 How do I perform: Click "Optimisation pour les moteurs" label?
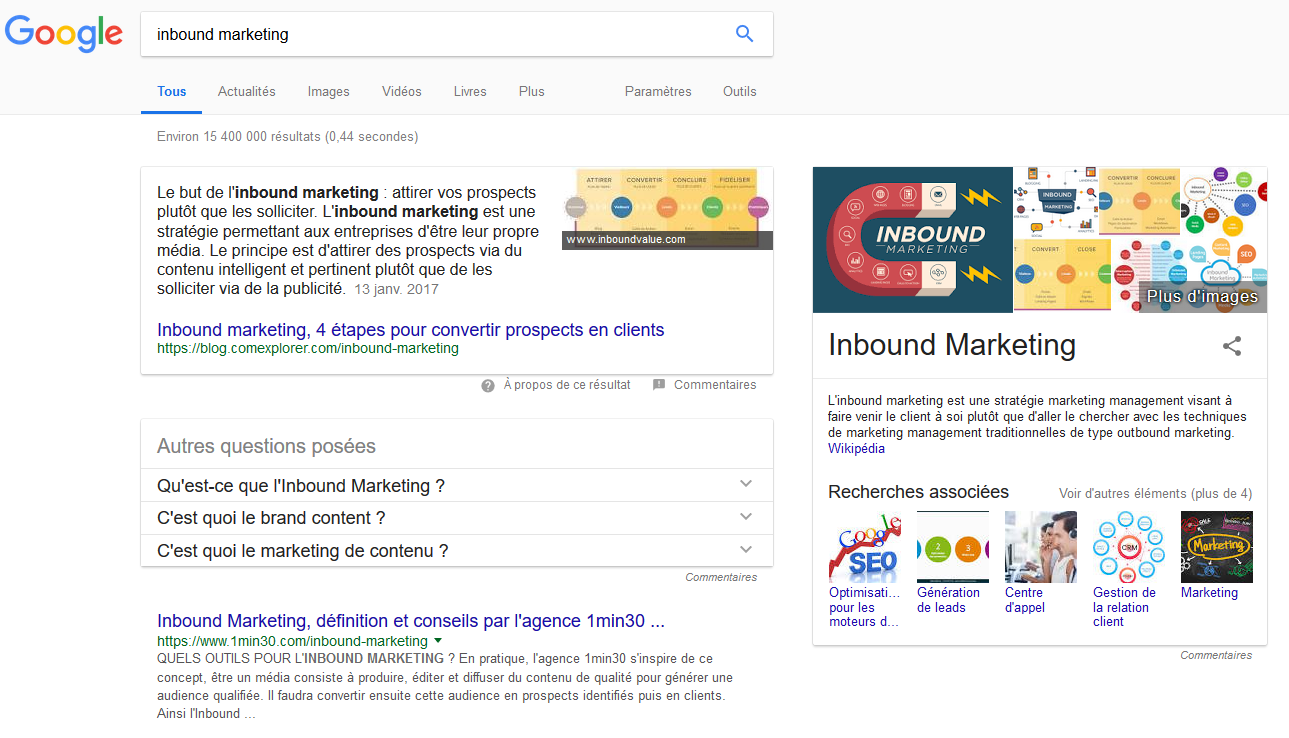click(x=864, y=607)
